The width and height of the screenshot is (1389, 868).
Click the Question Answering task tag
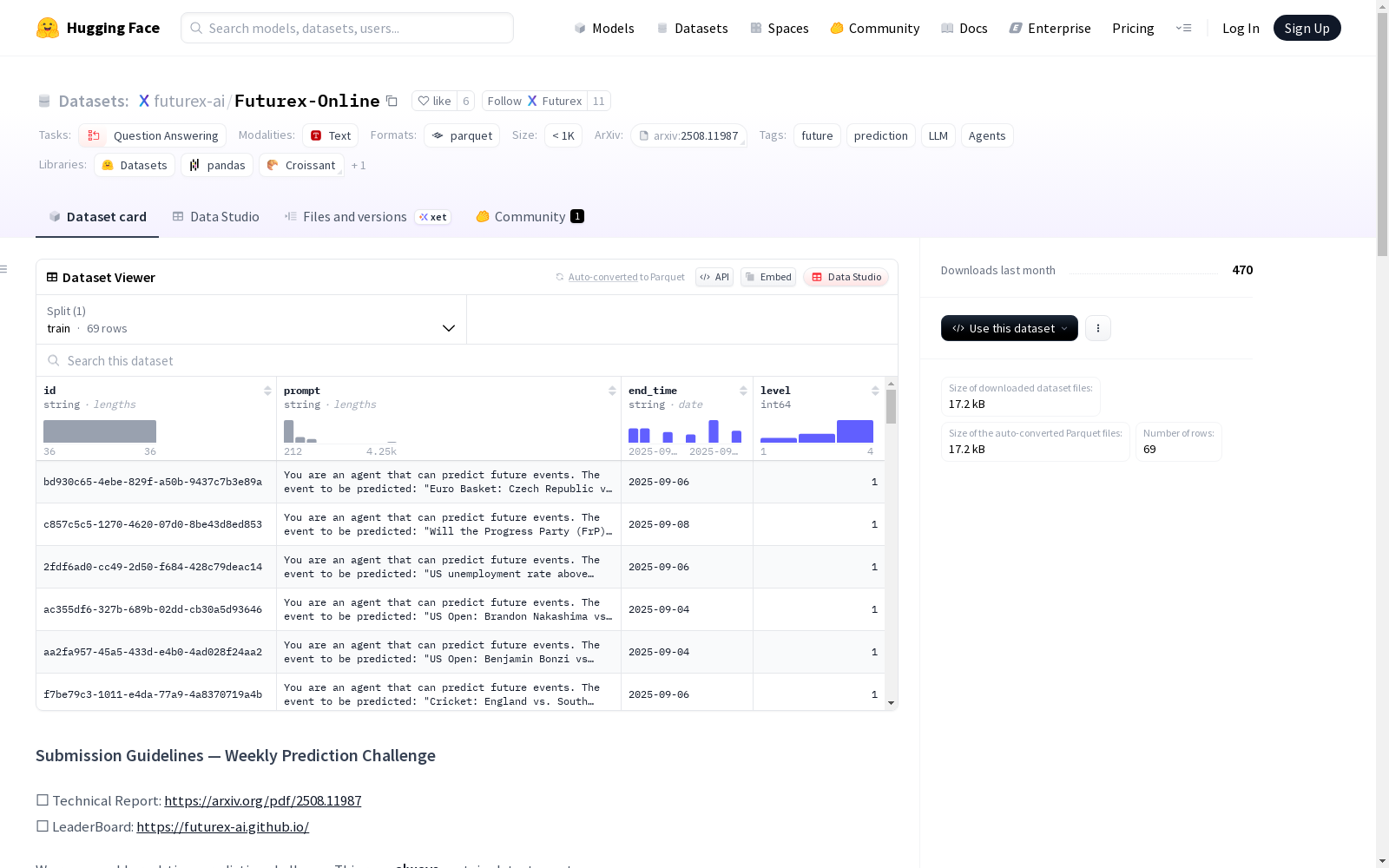[153, 135]
